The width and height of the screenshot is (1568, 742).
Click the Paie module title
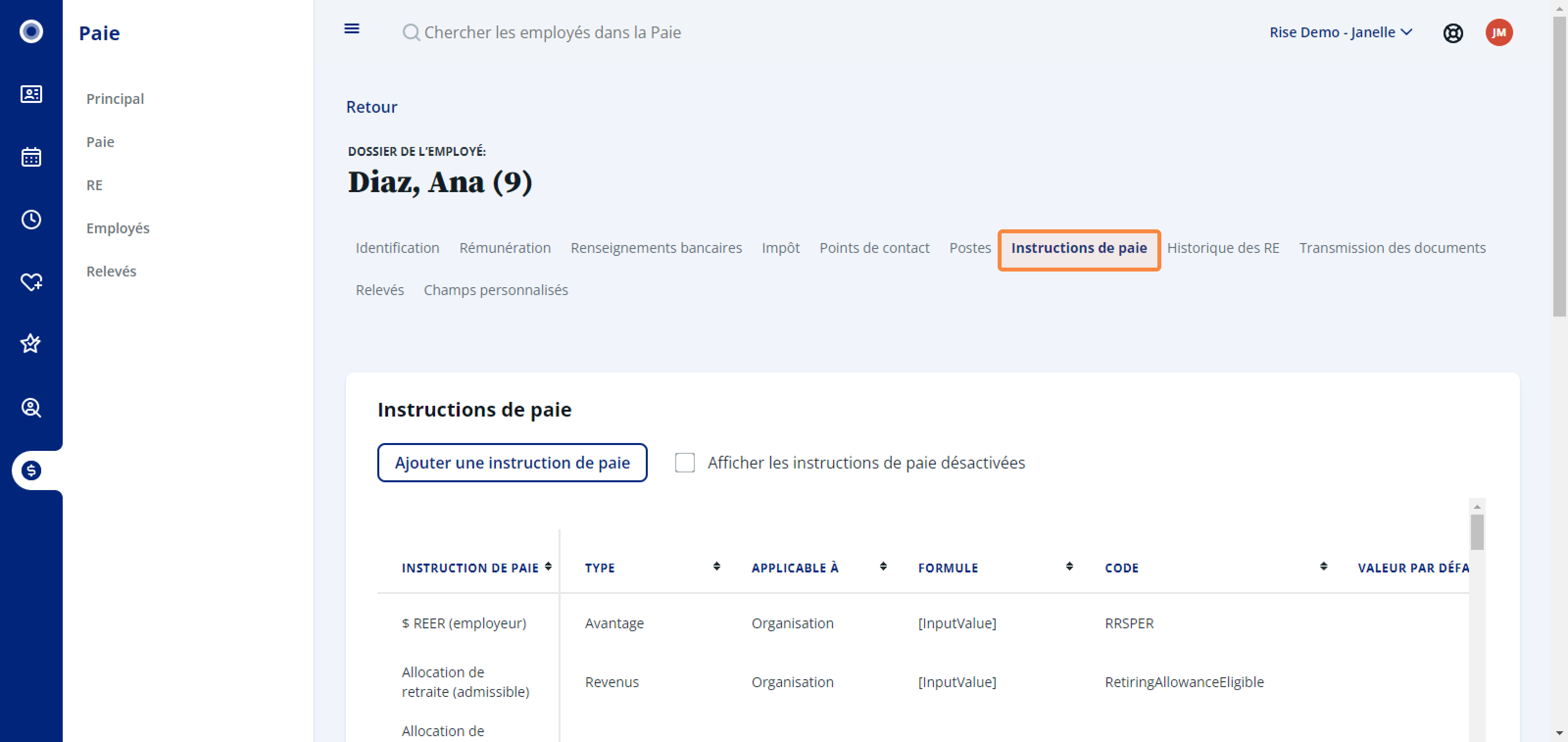99,33
